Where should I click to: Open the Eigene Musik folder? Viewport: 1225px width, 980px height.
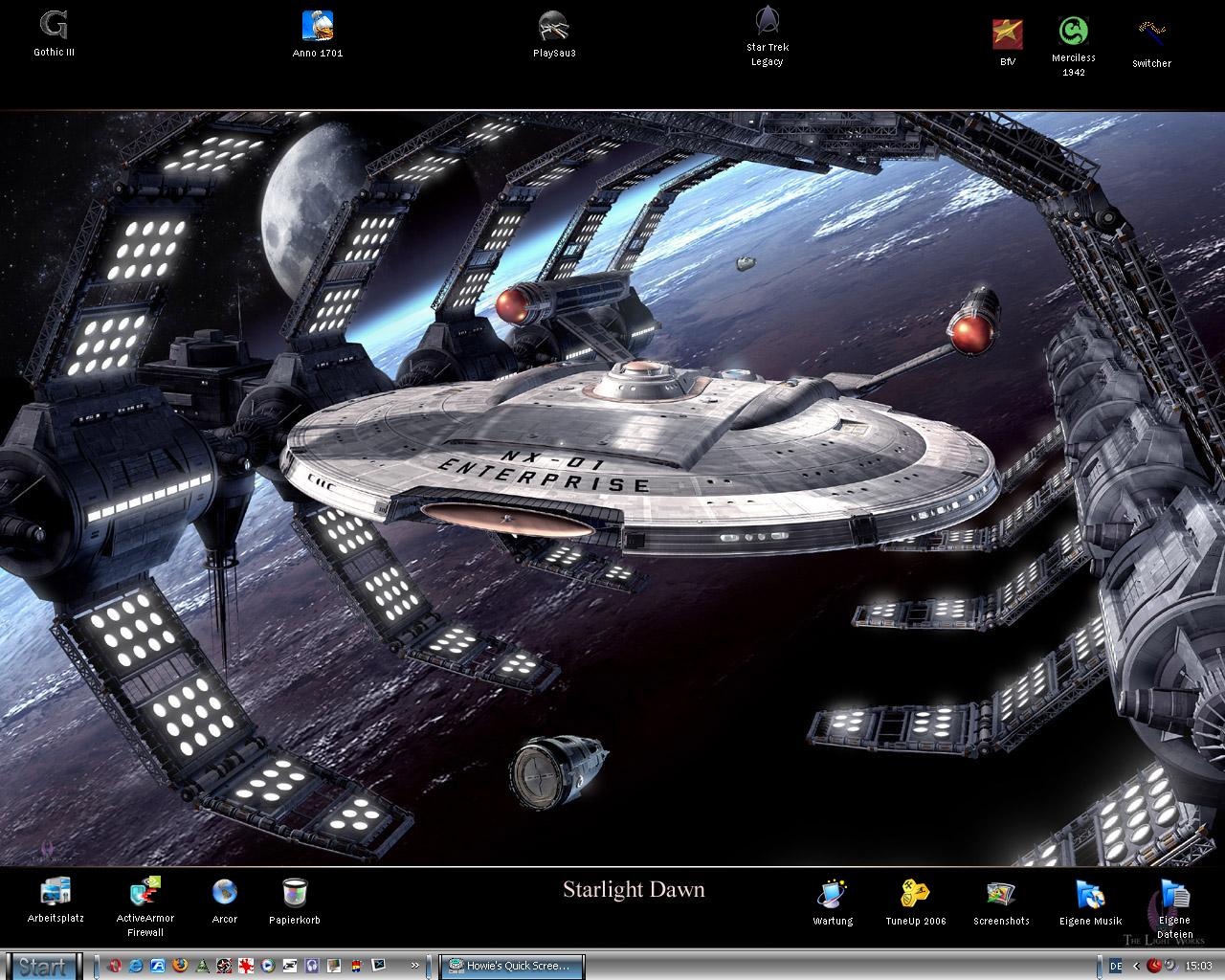click(x=1090, y=902)
